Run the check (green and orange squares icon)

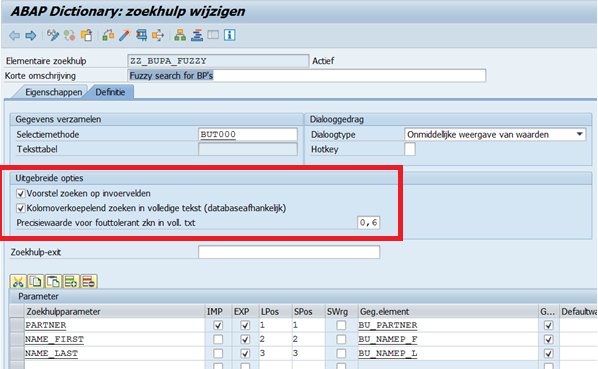click(108, 35)
